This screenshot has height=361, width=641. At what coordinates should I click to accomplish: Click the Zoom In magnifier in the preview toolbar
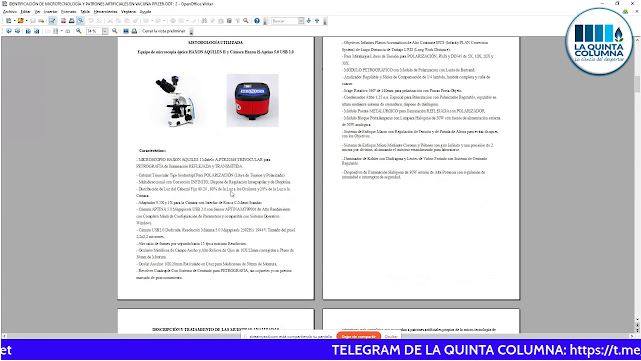[78, 31]
